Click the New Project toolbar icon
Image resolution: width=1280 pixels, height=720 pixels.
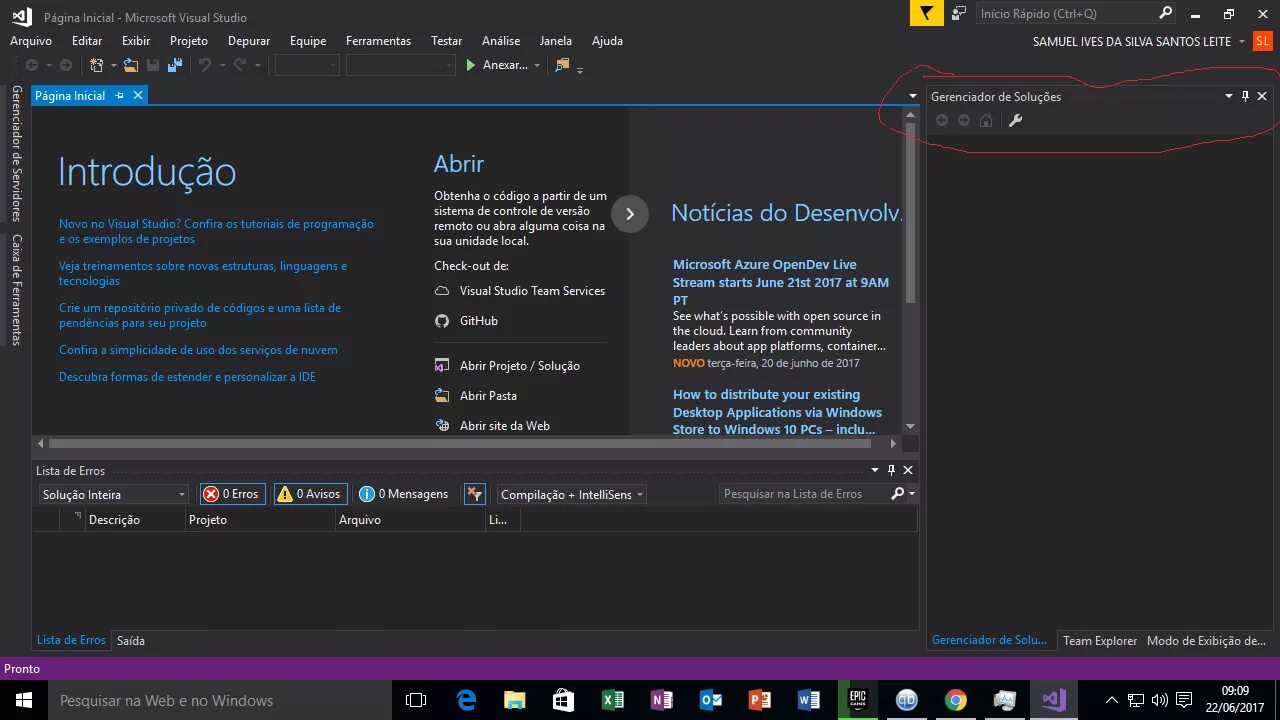pos(96,65)
